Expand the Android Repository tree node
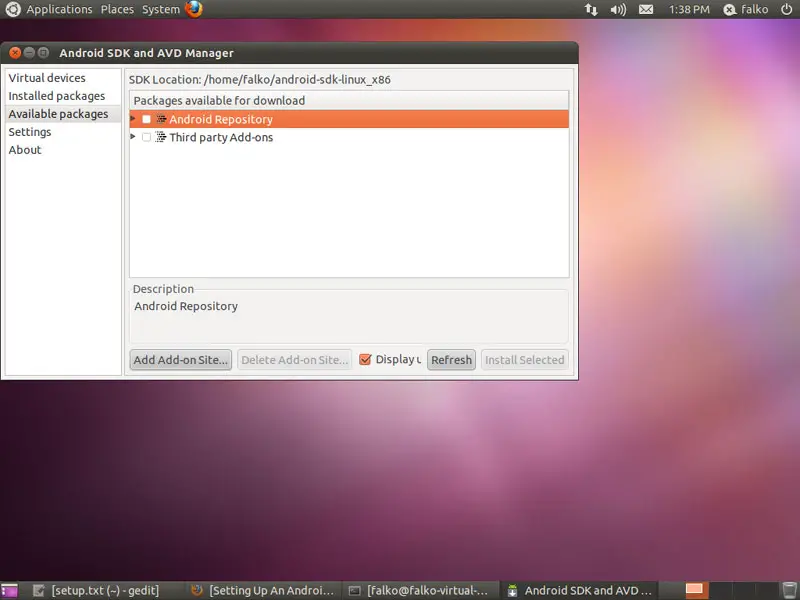The height and width of the screenshot is (600, 800). (x=133, y=118)
